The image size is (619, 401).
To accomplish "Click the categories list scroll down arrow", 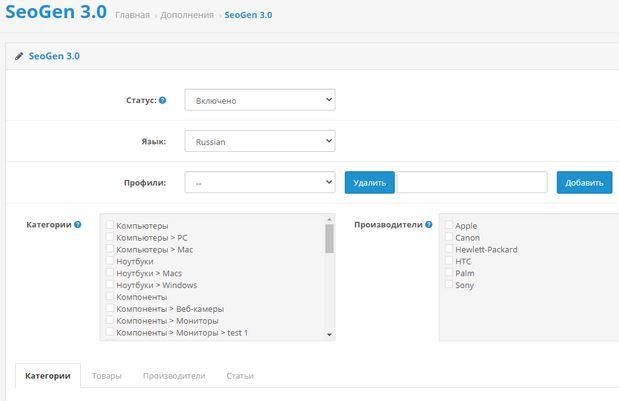I will 329,335.
